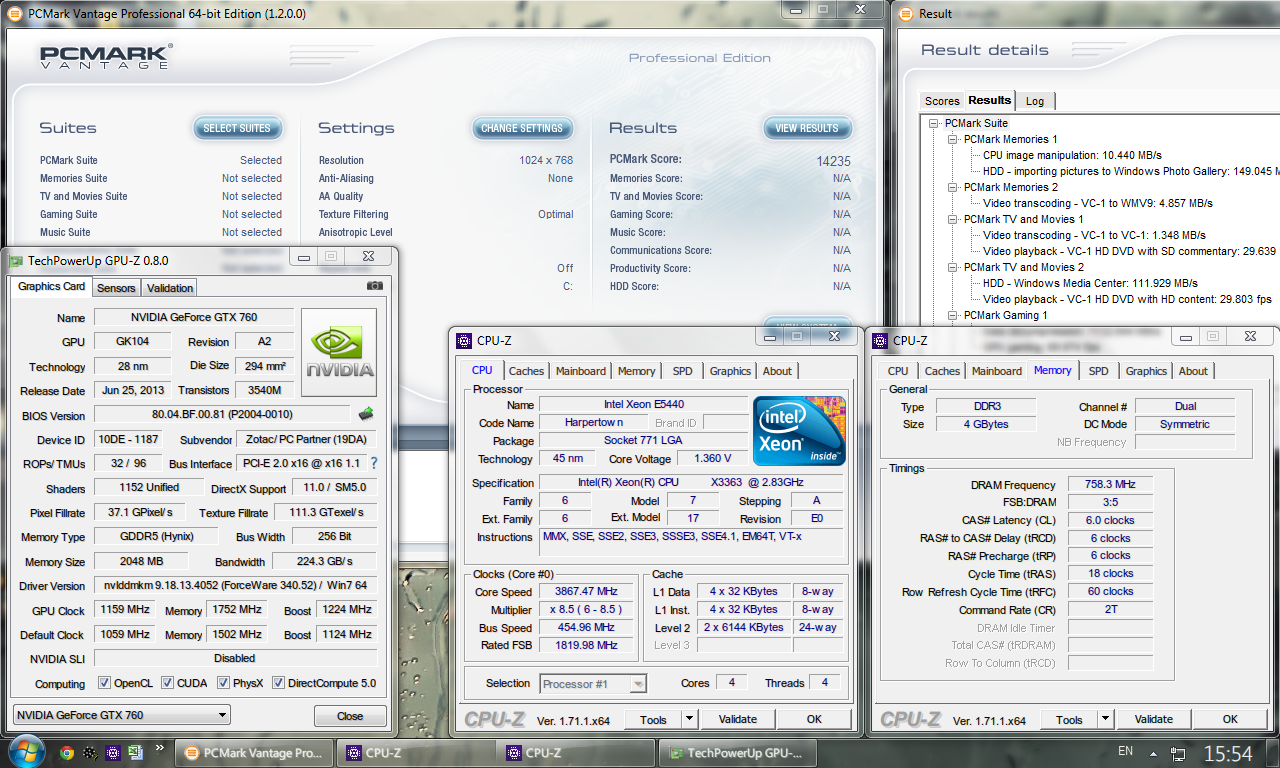Click the CHANGE SETTINGS button

[522, 128]
